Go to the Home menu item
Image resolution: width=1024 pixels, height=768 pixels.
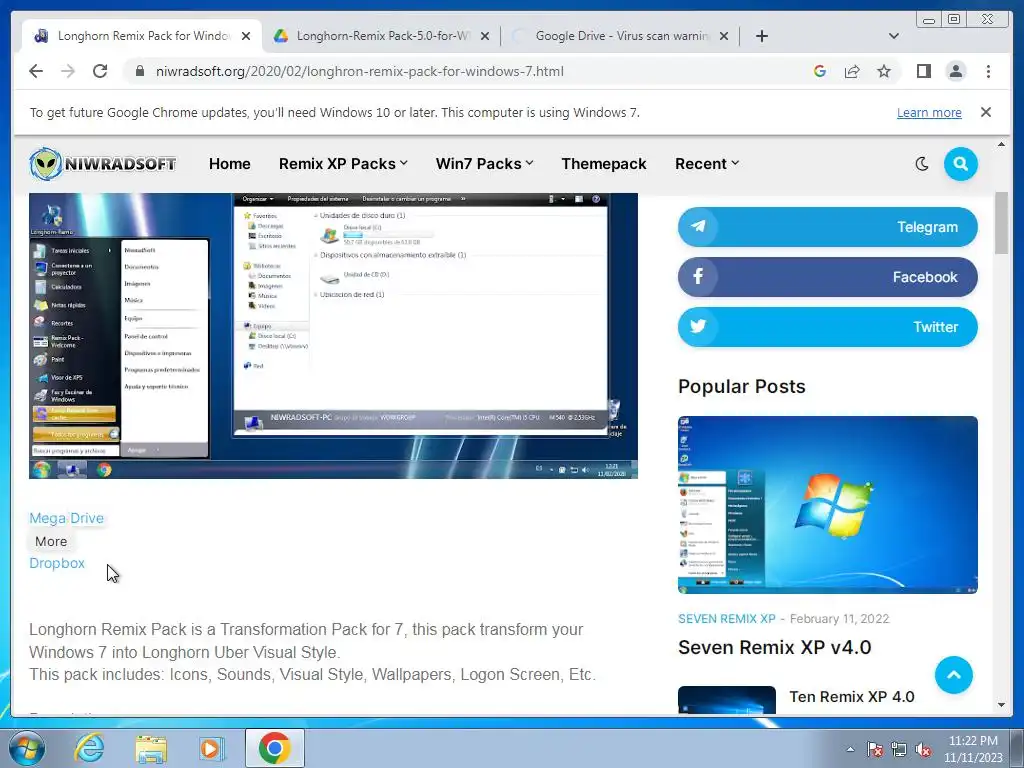(229, 164)
